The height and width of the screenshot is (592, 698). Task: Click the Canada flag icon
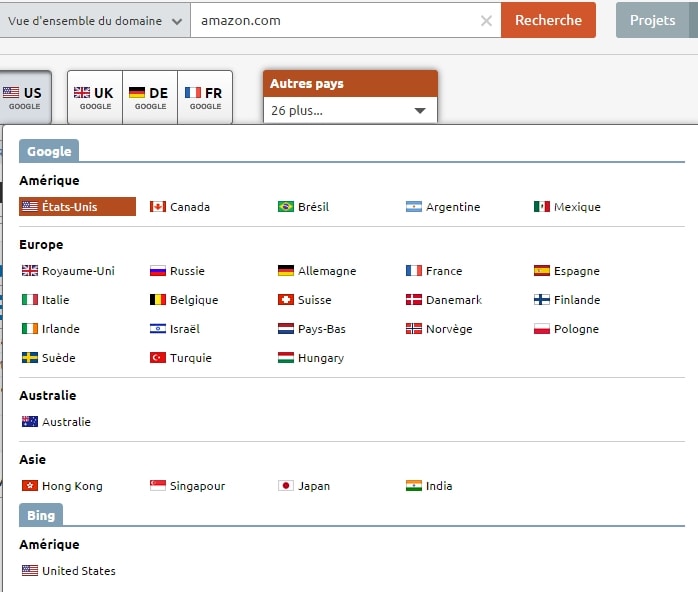158,207
